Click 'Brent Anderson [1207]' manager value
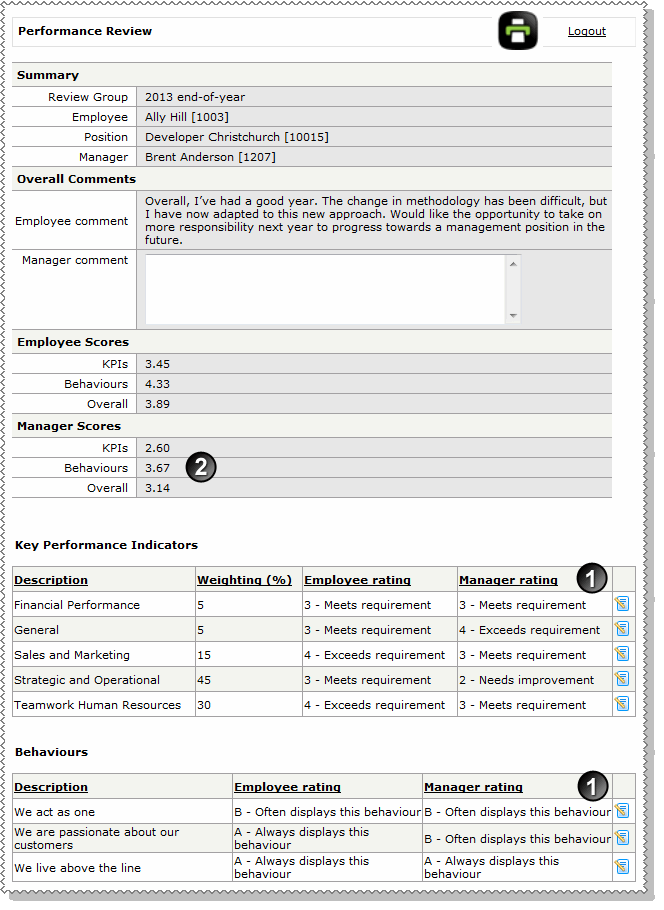Image resolution: width=664 pixels, height=910 pixels. click(210, 157)
